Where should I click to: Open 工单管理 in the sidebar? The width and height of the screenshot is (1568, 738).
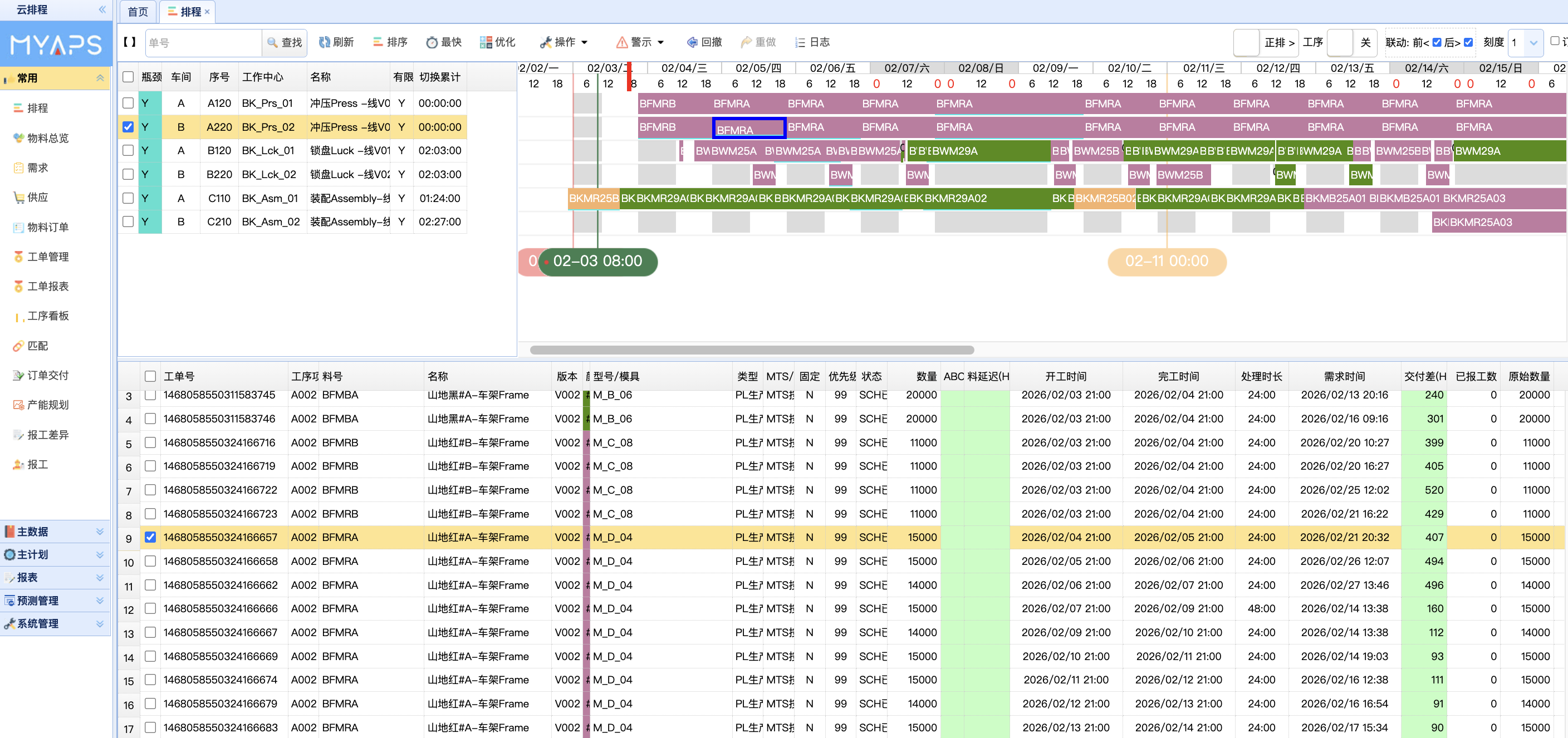click(47, 257)
